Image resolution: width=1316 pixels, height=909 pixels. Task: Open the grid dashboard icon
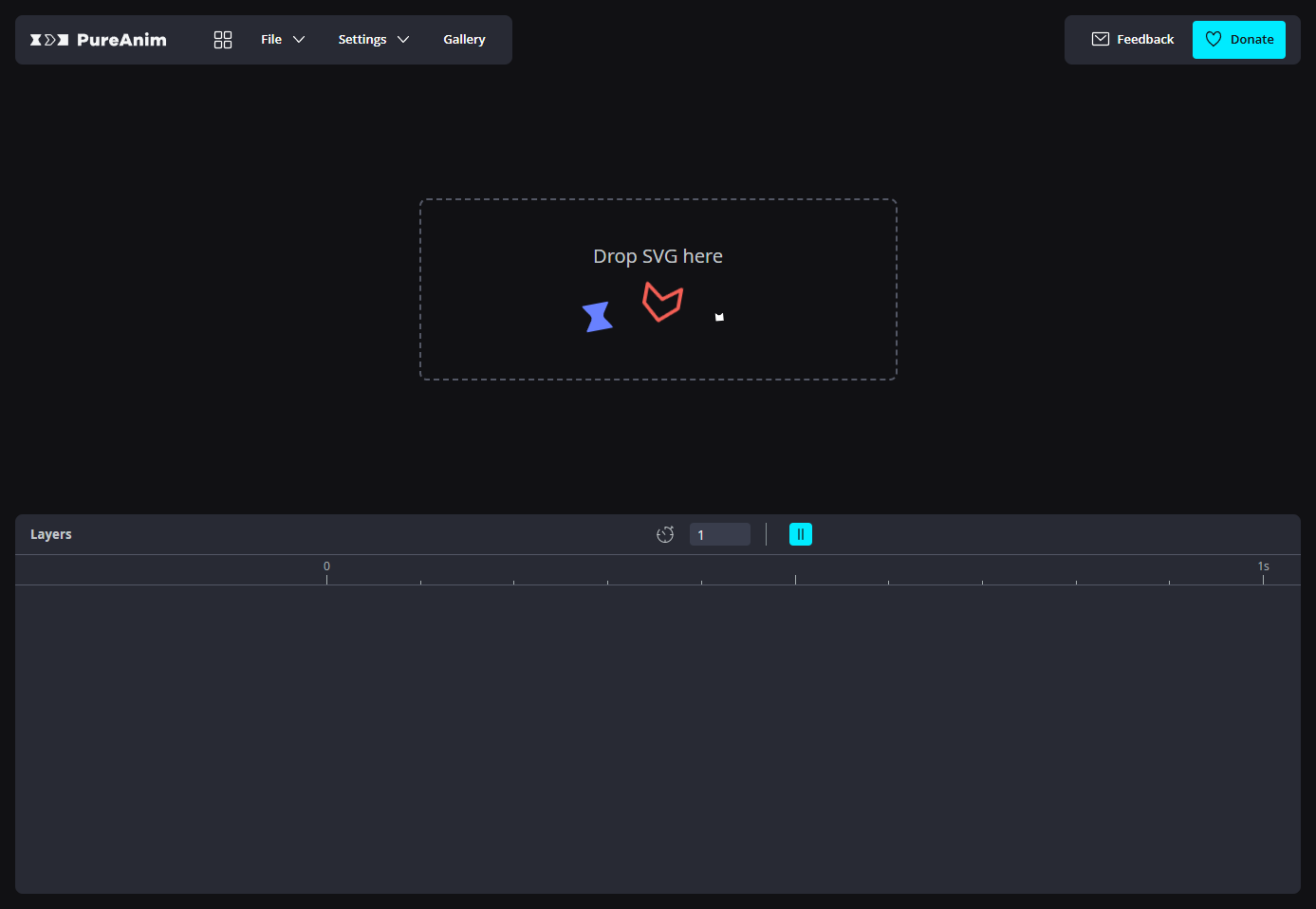(223, 40)
